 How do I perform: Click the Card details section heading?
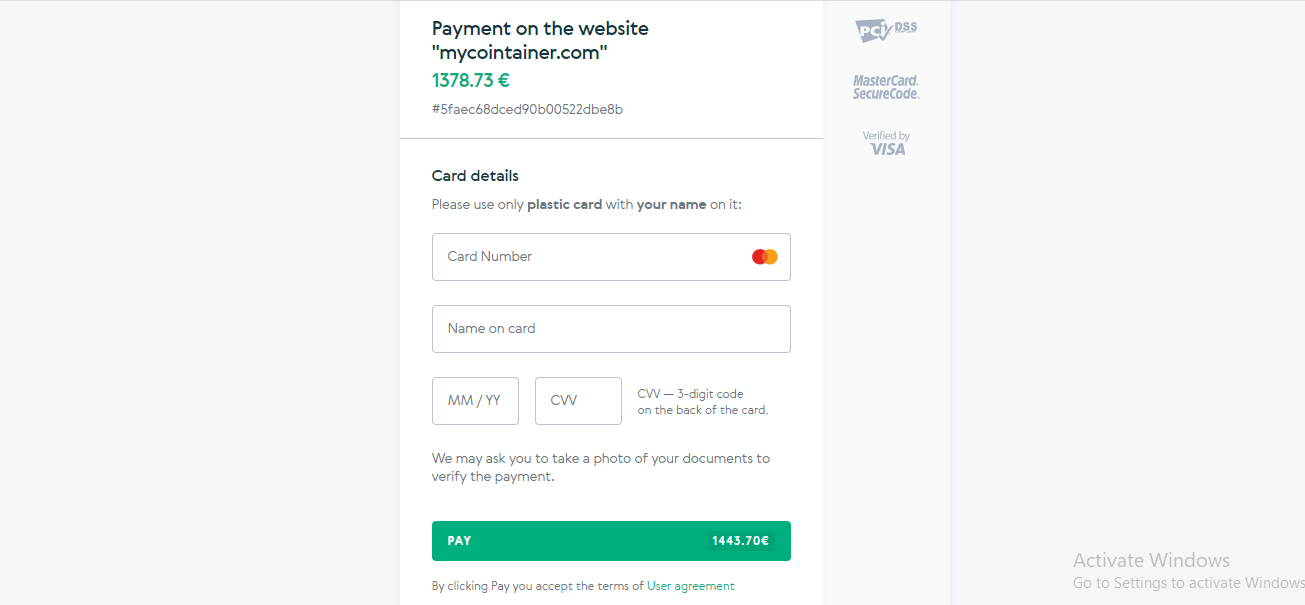pyautogui.click(x=475, y=176)
